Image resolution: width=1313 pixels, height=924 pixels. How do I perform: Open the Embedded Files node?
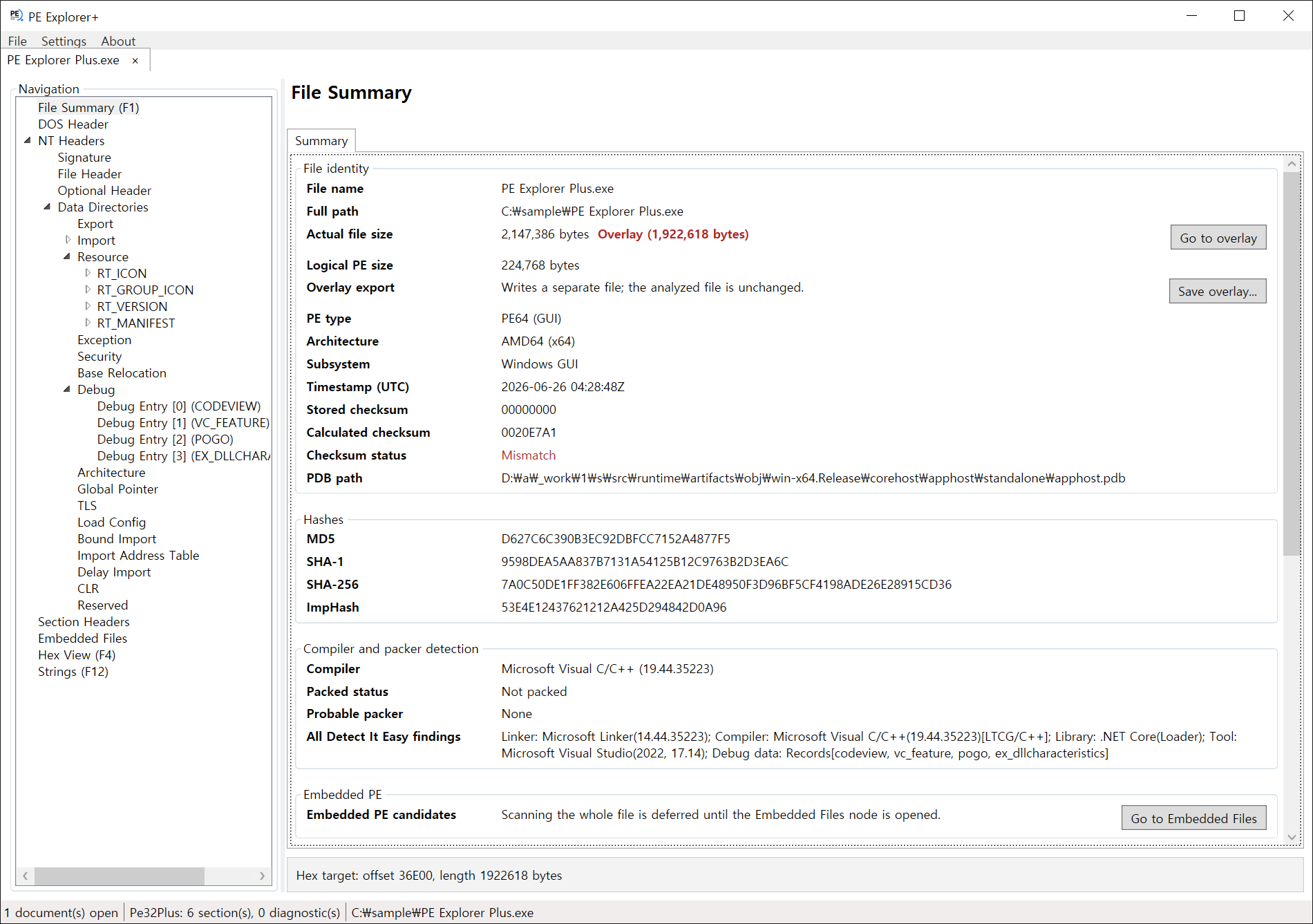coord(82,639)
